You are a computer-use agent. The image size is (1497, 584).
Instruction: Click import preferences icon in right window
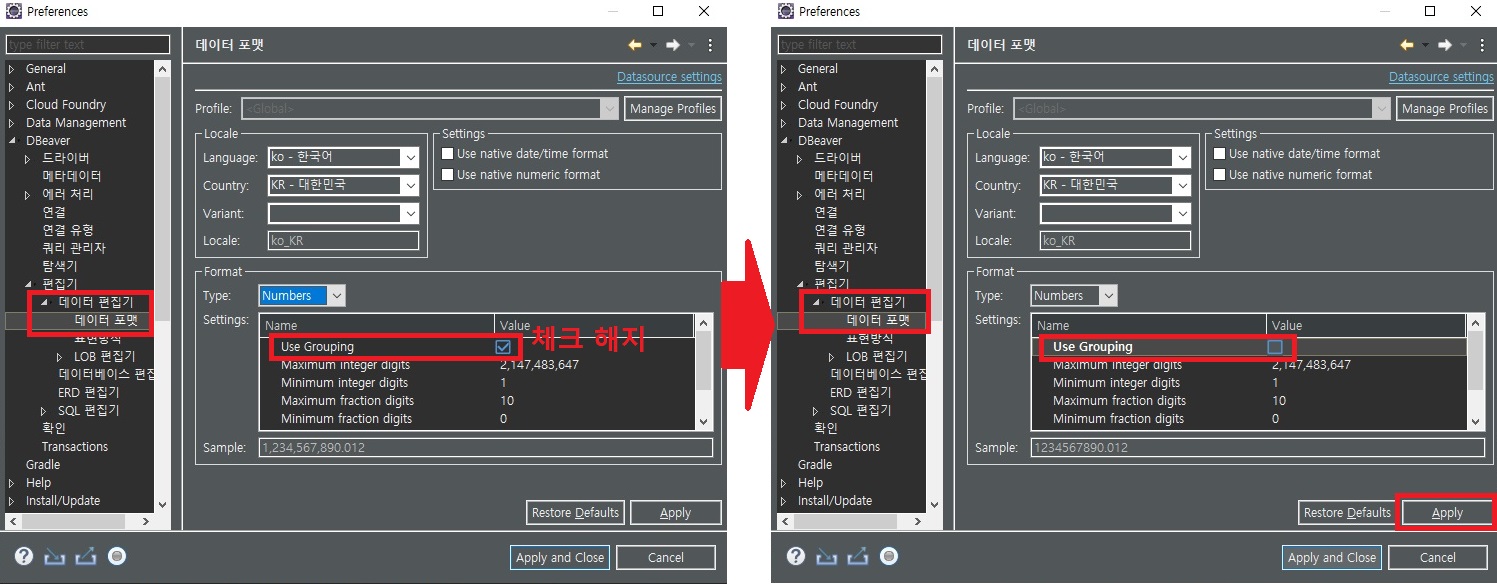coord(826,557)
